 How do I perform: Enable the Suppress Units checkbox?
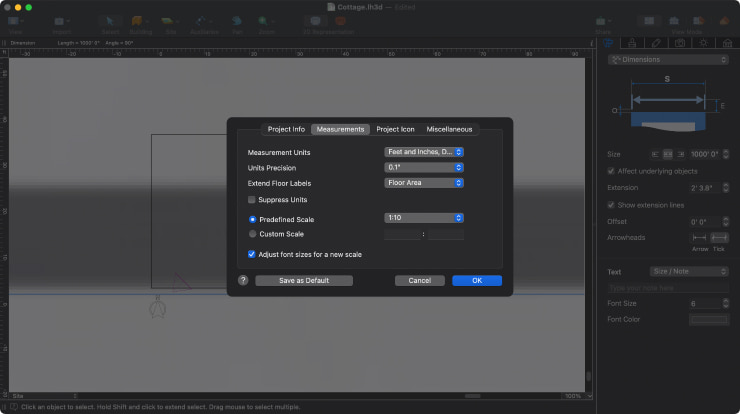click(x=253, y=200)
